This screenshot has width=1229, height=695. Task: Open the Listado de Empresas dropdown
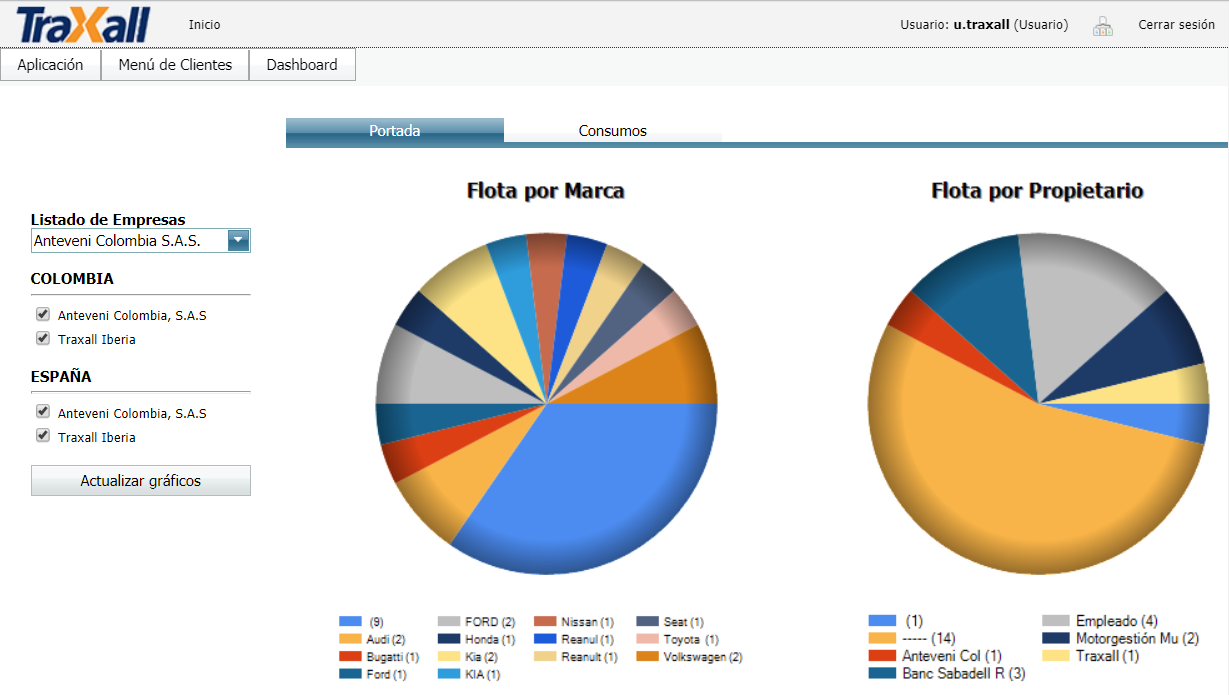point(238,240)
